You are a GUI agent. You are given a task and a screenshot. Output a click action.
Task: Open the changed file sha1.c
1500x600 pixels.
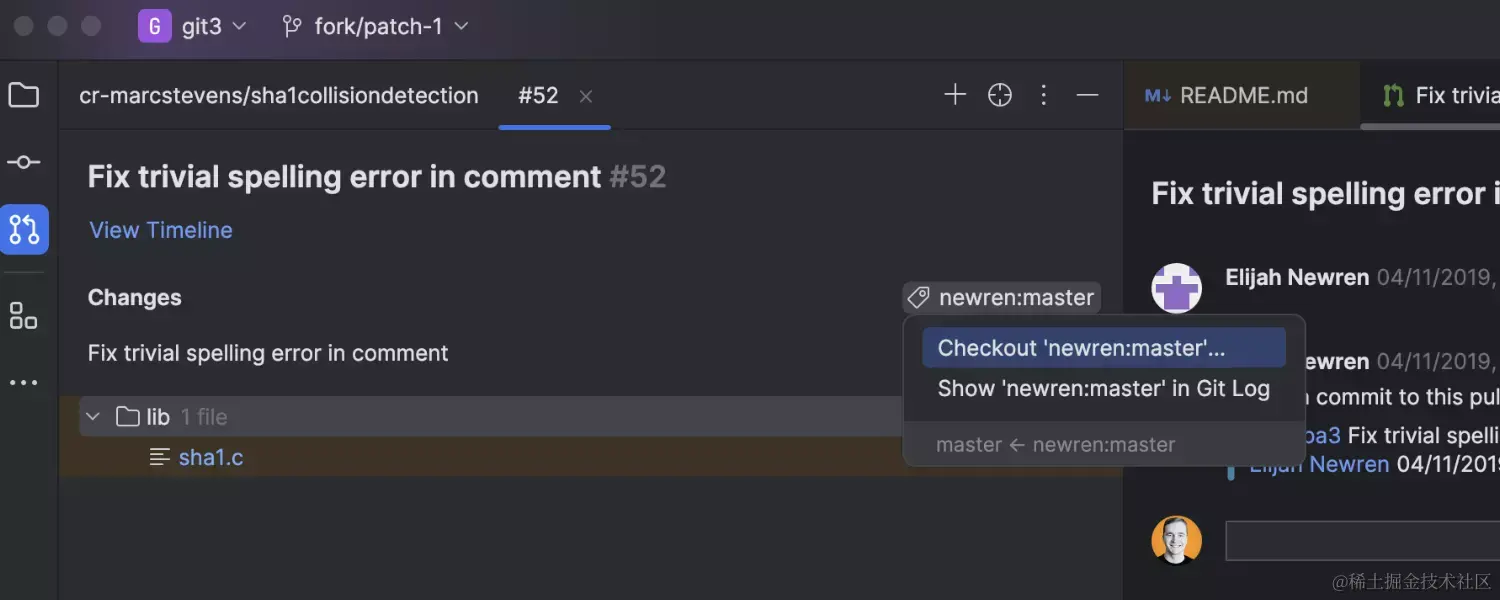pos(211,457)
